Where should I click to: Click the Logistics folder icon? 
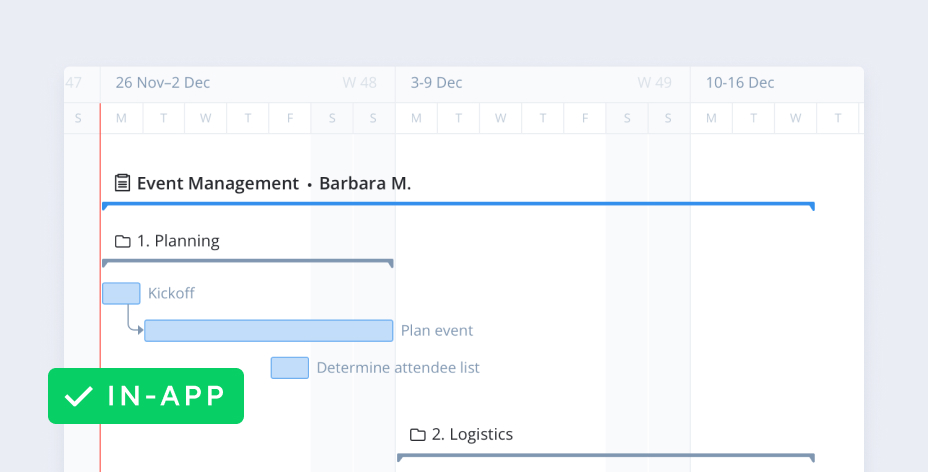click(x=418, y=435)
